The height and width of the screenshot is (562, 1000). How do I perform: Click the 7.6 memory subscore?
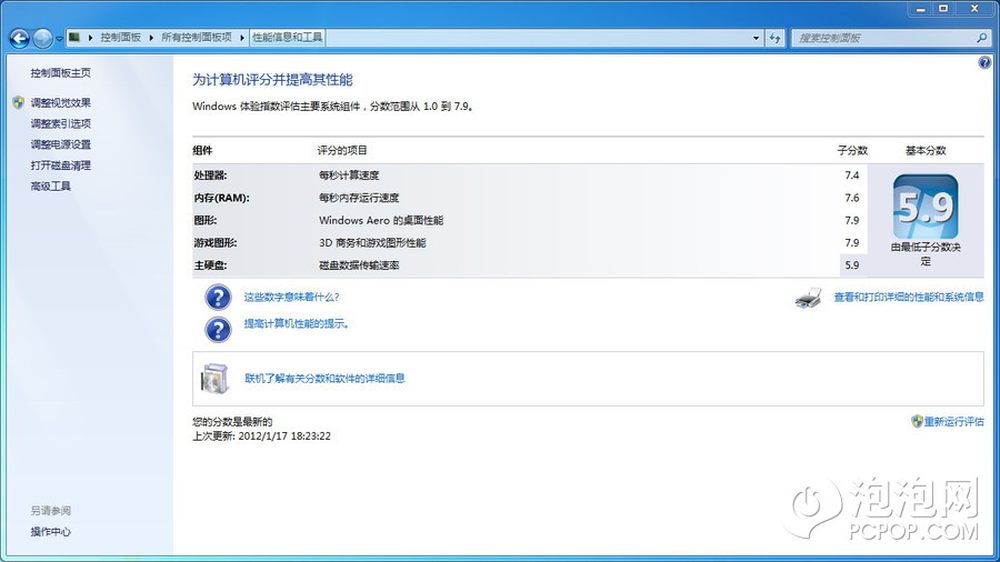pyautogui.click(x=852, y=198)
